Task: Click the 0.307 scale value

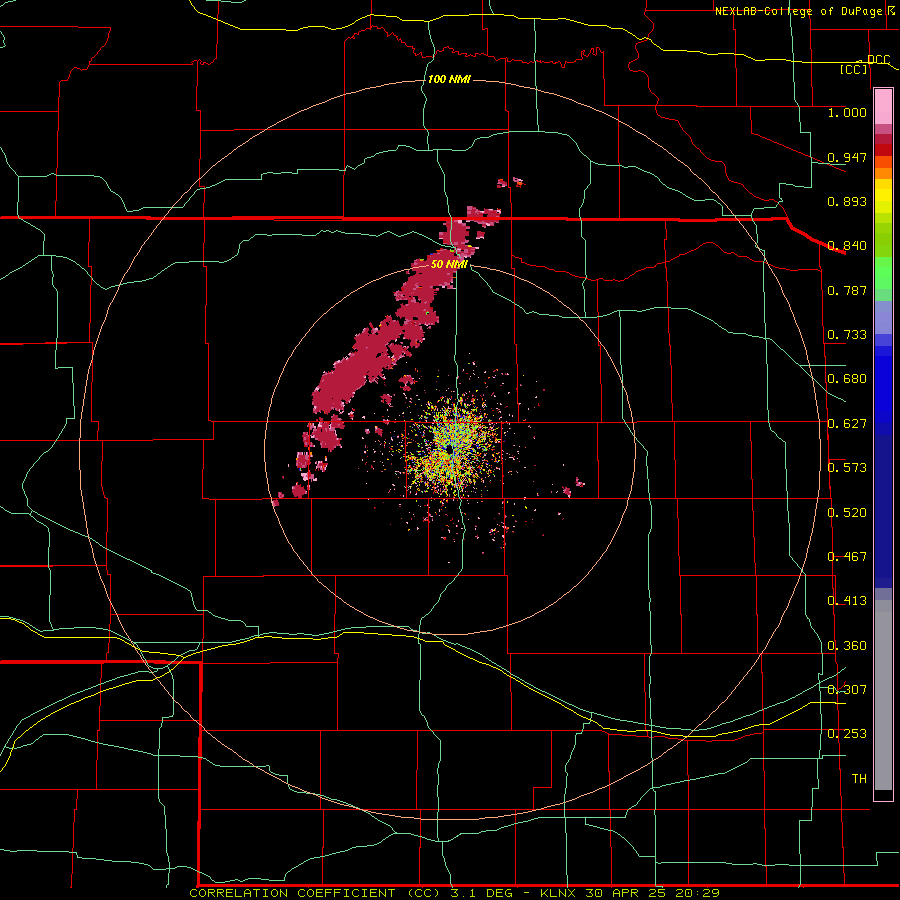Action: [x=847, y=690]
